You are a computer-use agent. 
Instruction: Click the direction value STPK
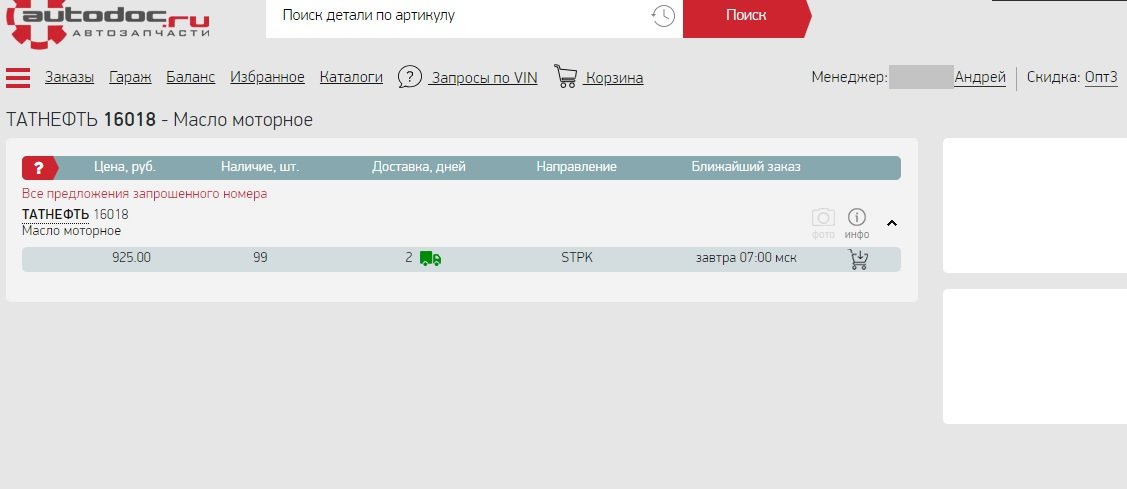(x=577, y=257)
